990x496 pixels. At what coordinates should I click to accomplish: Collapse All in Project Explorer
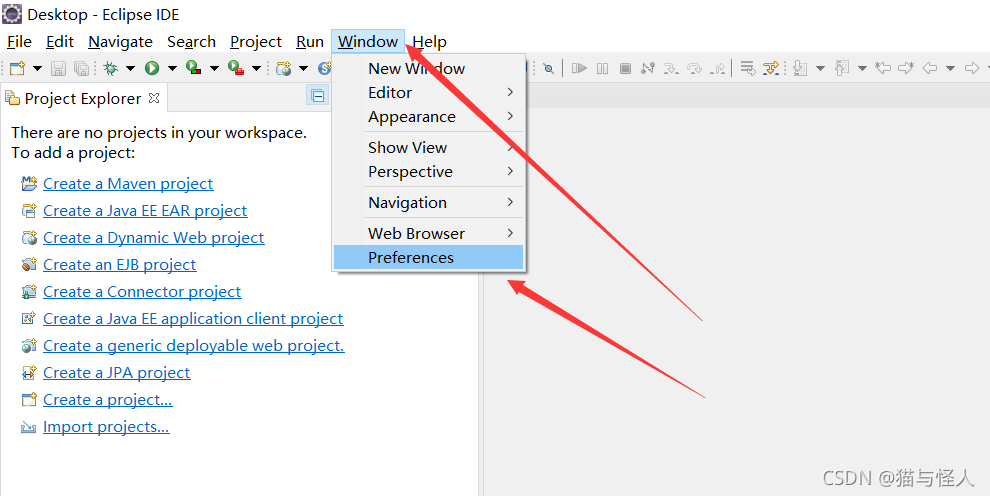point(318,96)
